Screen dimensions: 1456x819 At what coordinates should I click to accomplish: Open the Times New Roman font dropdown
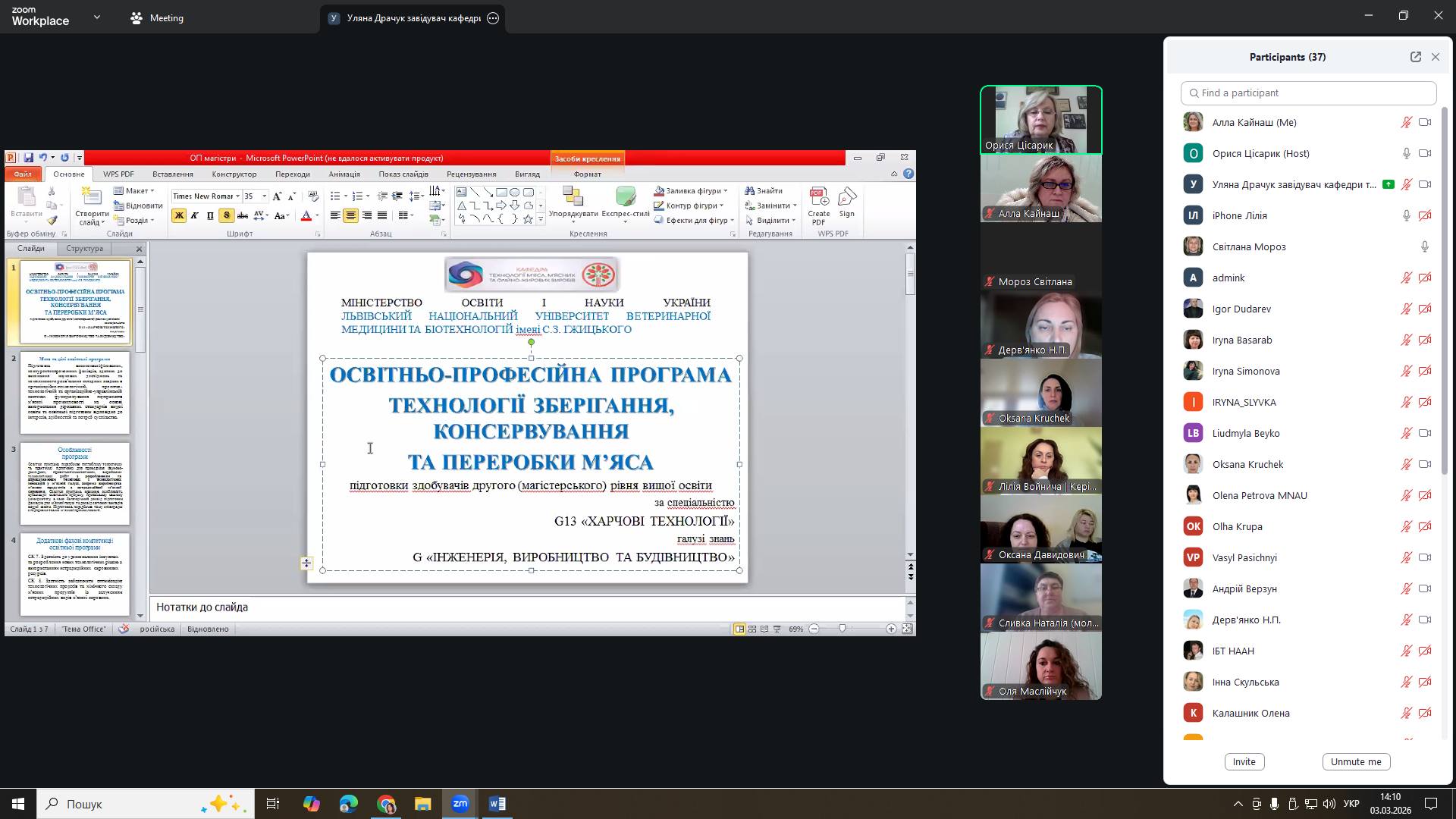237,196
